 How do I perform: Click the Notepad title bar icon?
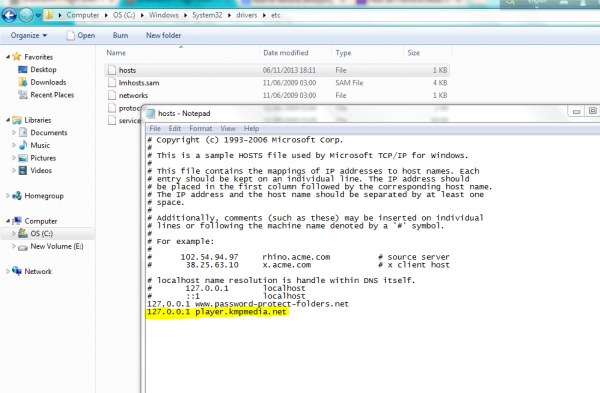click(151, 113)
